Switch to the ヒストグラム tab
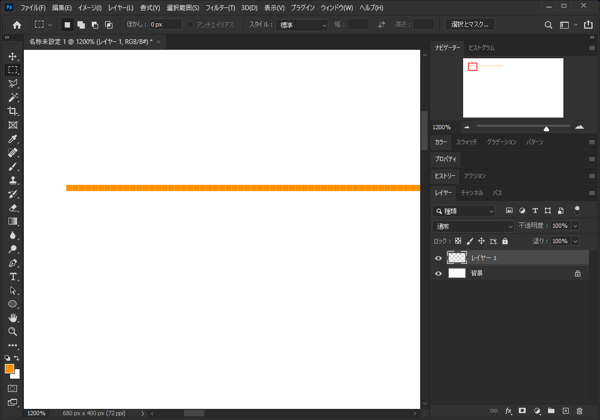Viewport: 600px width, 420px height. click(x=481, y=48)
